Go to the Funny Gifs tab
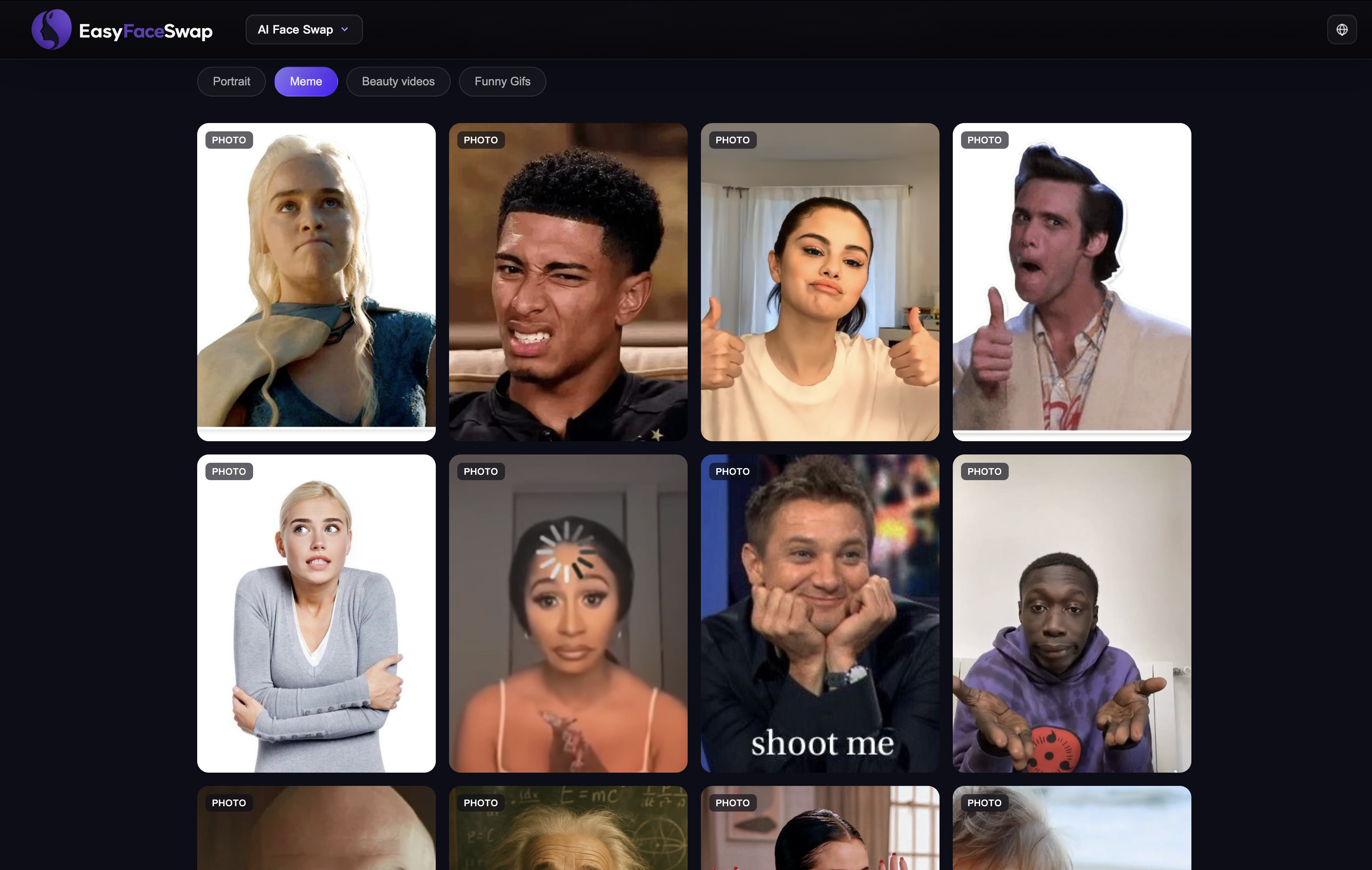Screen dimensions: 1372x870 502,82
